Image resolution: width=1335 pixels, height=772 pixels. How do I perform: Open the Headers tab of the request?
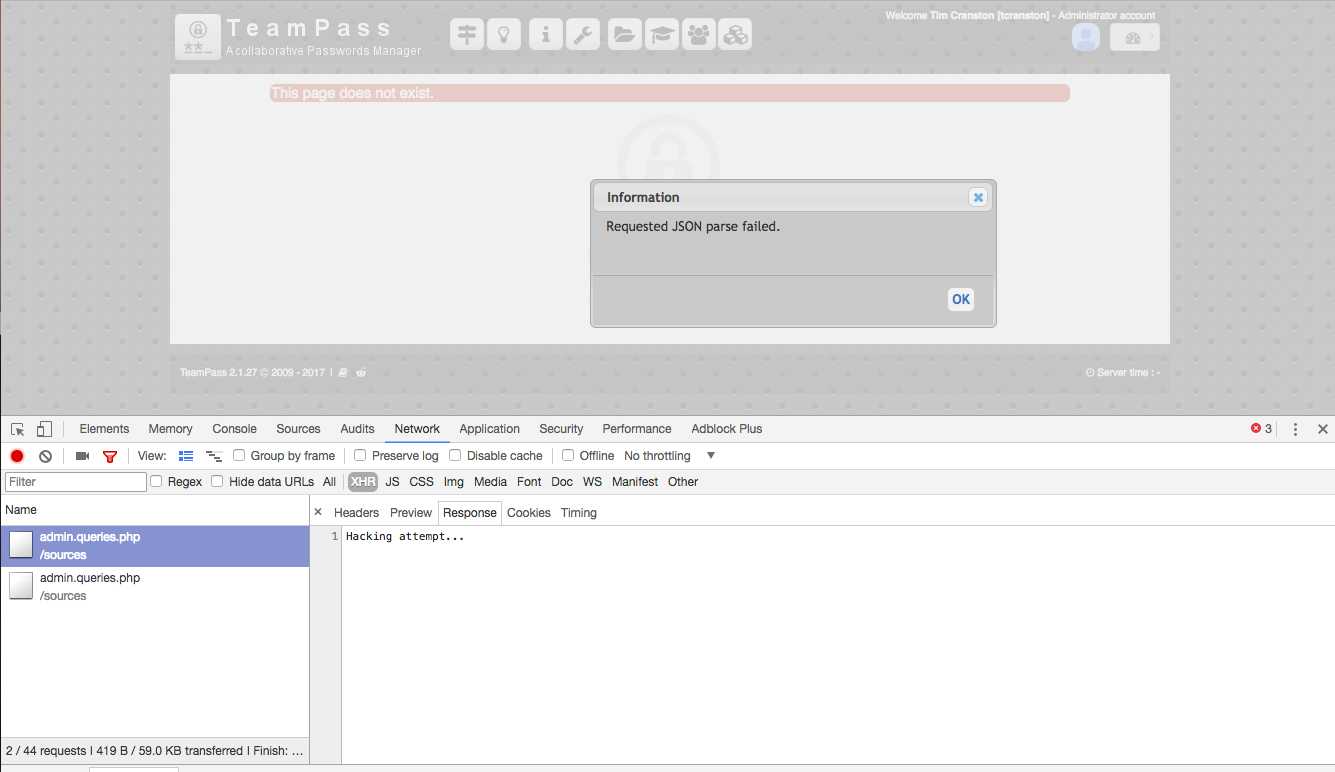coord(357,513)
